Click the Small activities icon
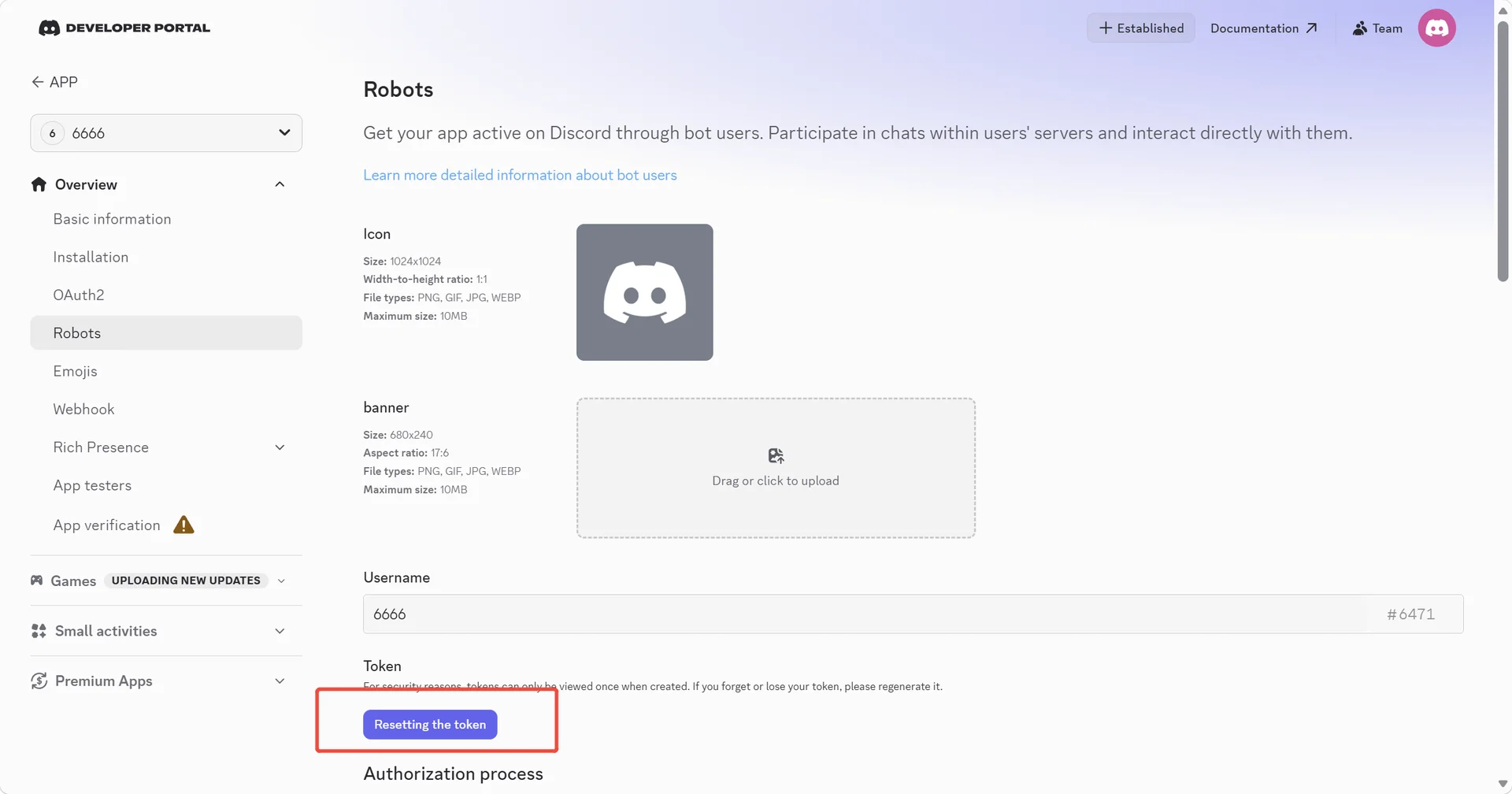Viewport: 1512px width, 794px height. [x=39, y=631]
